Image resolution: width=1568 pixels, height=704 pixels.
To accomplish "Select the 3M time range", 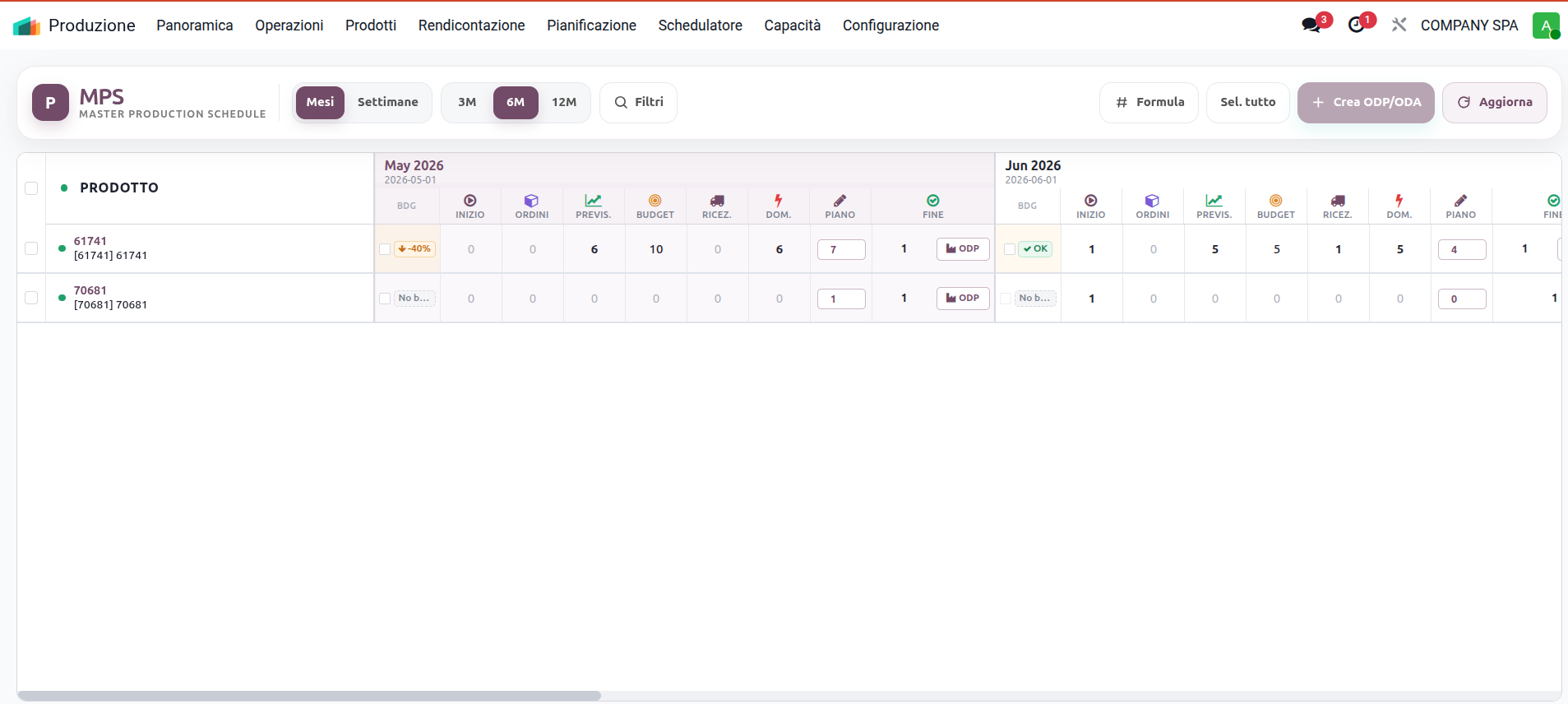I will [467, 103].
